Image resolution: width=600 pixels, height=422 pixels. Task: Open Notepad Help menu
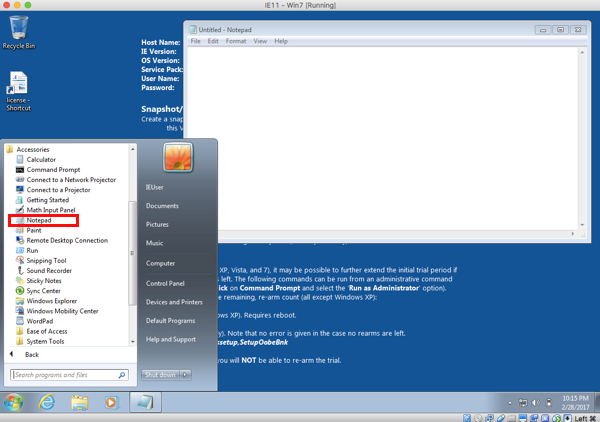(281, 41)
